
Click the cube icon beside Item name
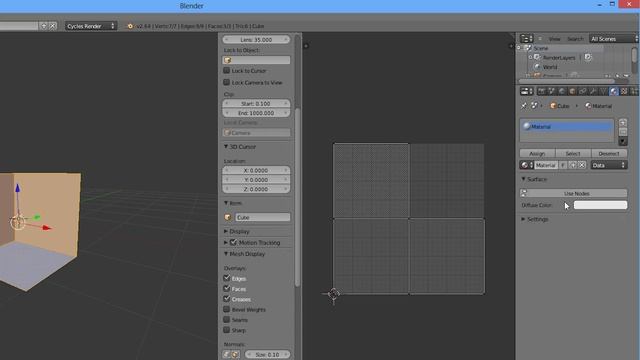(228, 218)
